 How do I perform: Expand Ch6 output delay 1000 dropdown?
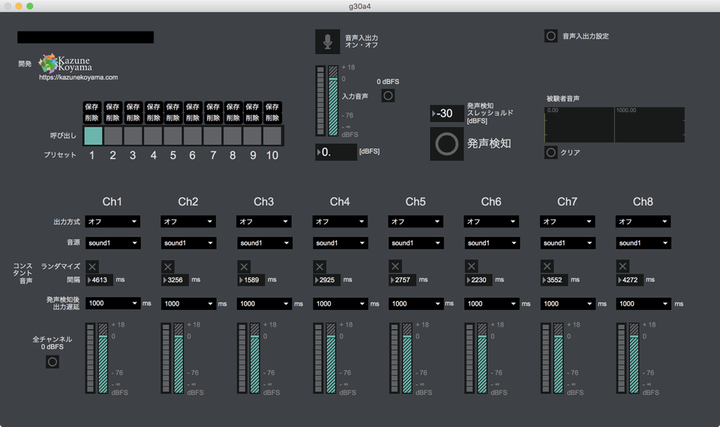click(x=492, y=303)
